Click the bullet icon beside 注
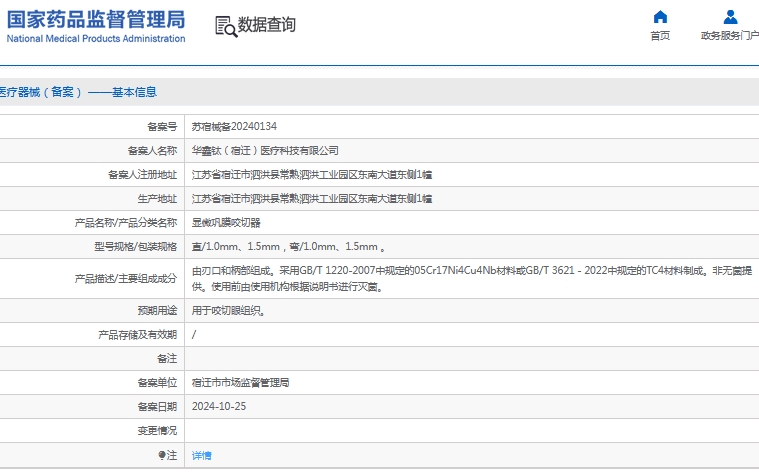 pyautogui.click(x=162, y=455)
